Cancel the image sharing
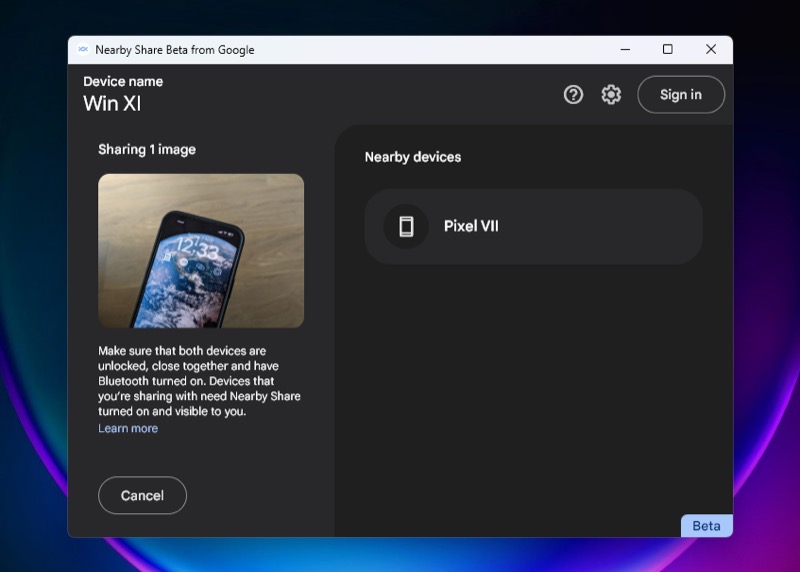The width and height of the screenshot is (800, 572). (142, 495)
